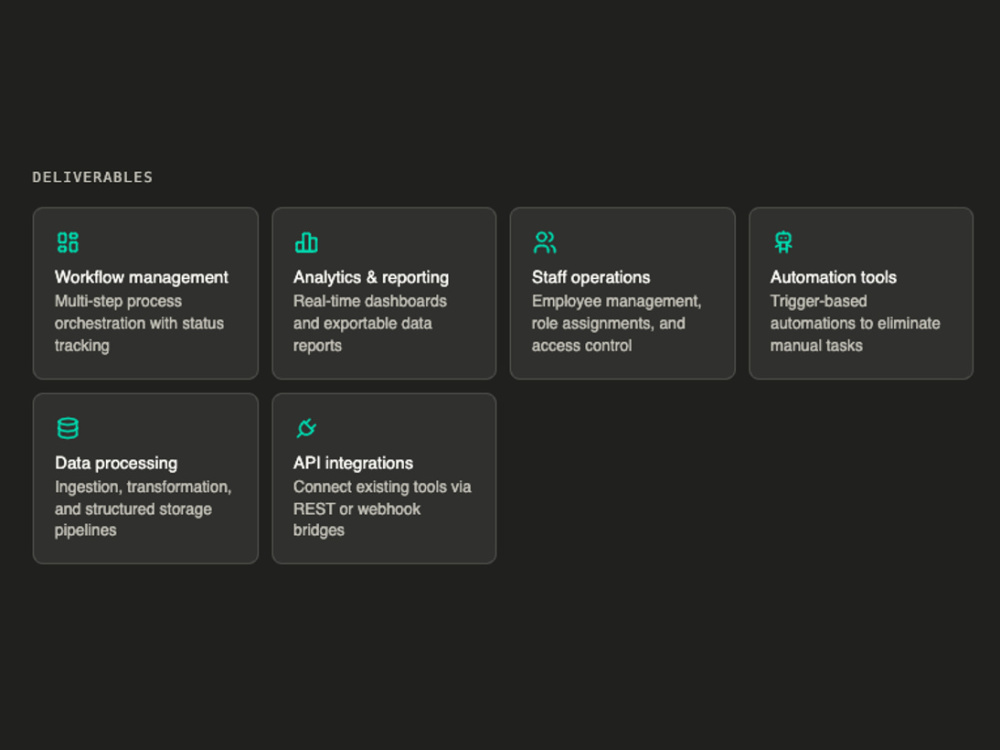Open the Automation tools title
This screenshot has width=1000, height=750.
833,277
